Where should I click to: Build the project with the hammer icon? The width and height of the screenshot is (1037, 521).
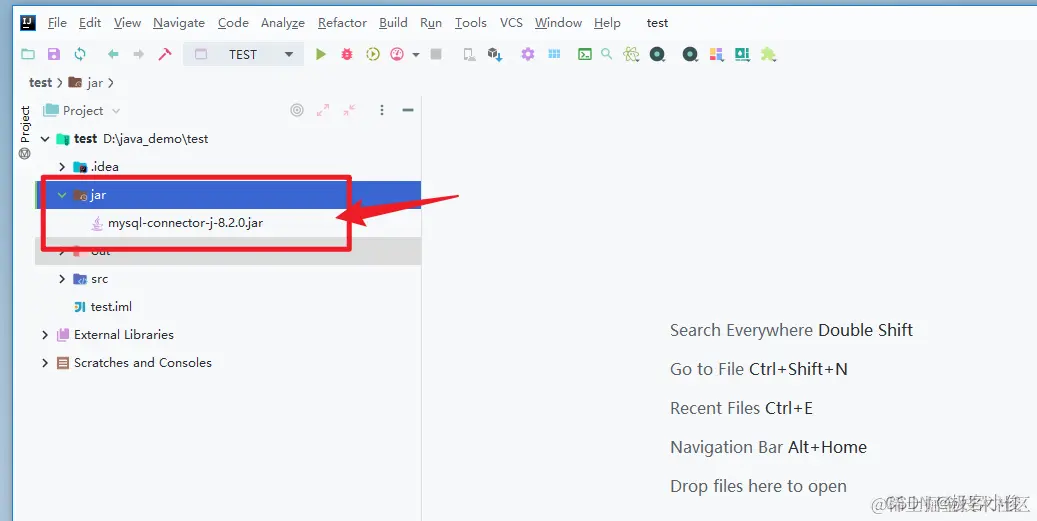pos(165,54)
